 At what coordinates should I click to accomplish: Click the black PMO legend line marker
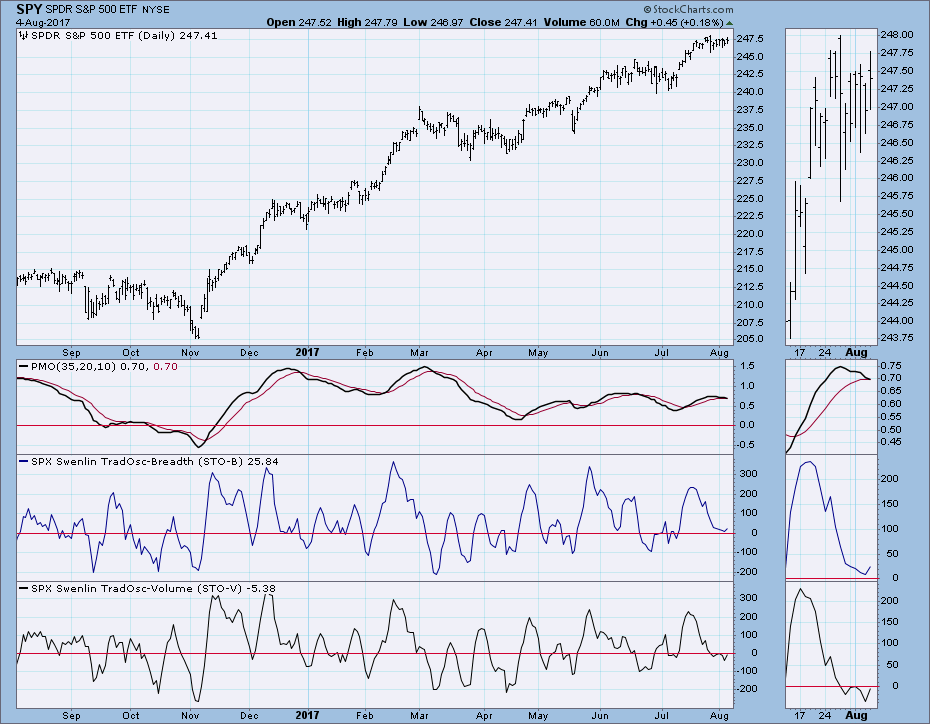click(x=24, y=366)
